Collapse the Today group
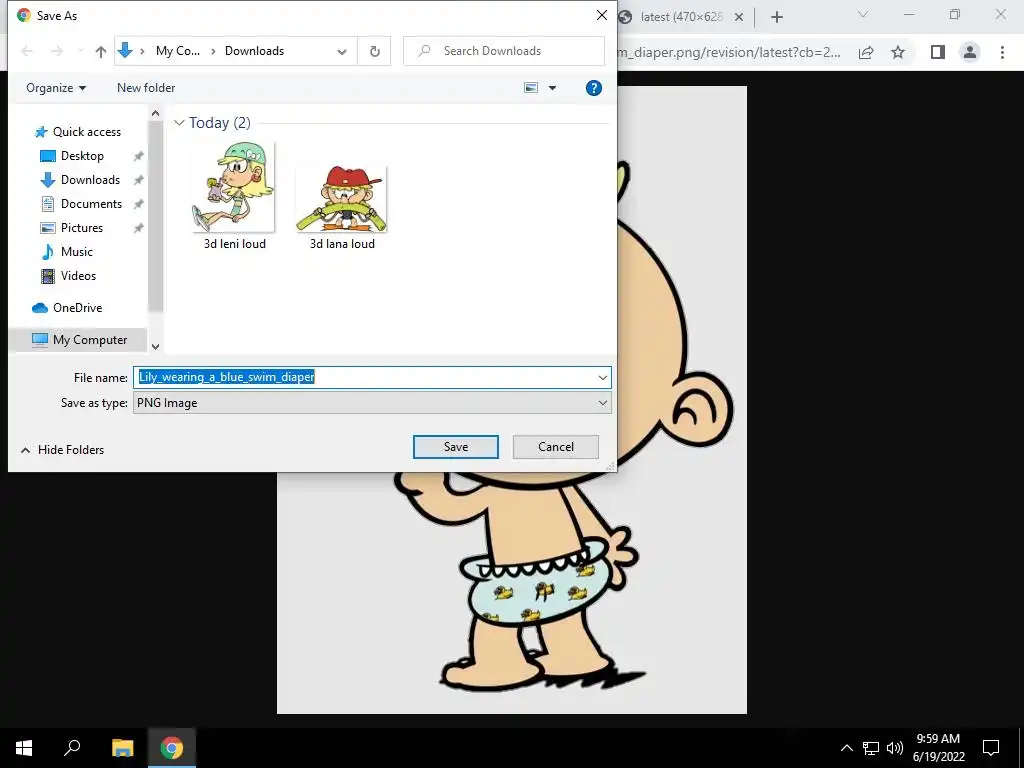This screenshot has width=1024, height=768. point(179,123)
